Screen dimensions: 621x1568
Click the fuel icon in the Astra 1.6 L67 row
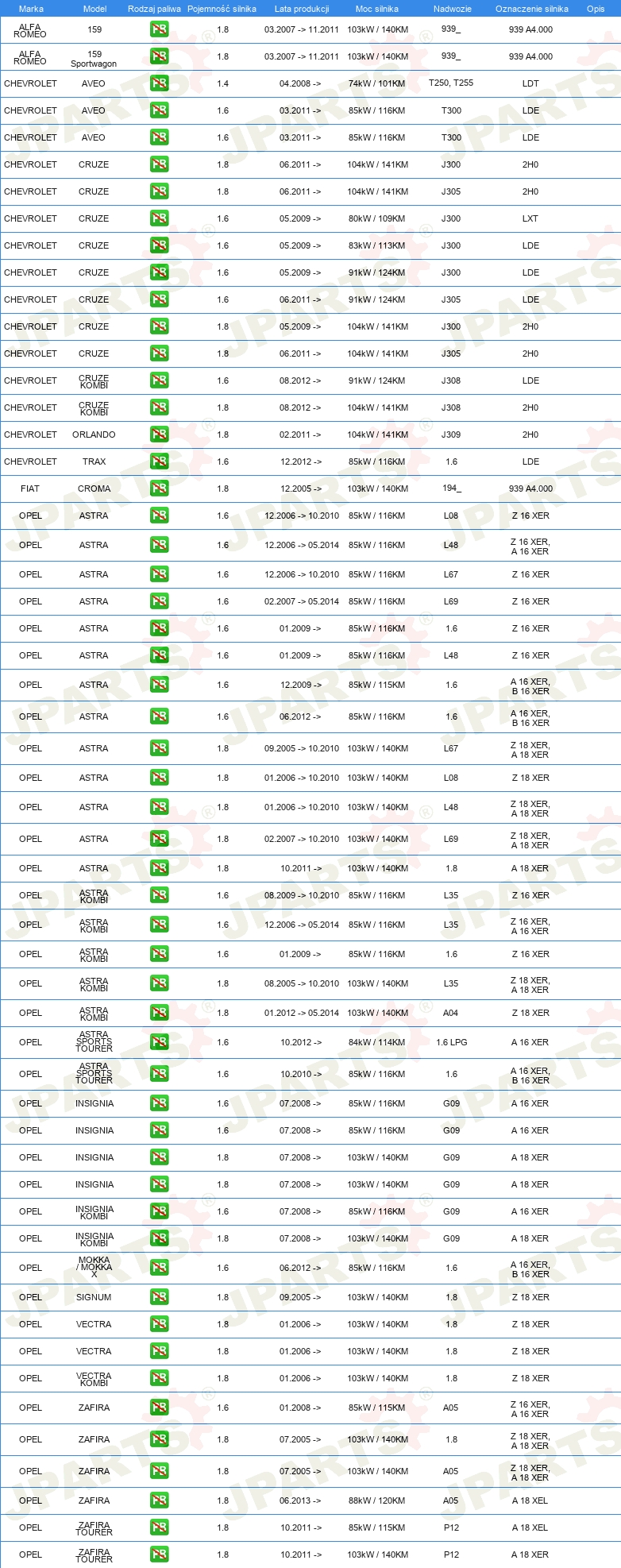click(x=159, y=574)
